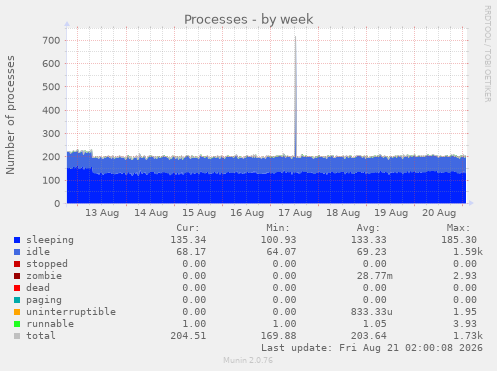Click the 'paging' legend label
Image resolution: width=497 pixels, height=371 pixels.
point(44,300)
